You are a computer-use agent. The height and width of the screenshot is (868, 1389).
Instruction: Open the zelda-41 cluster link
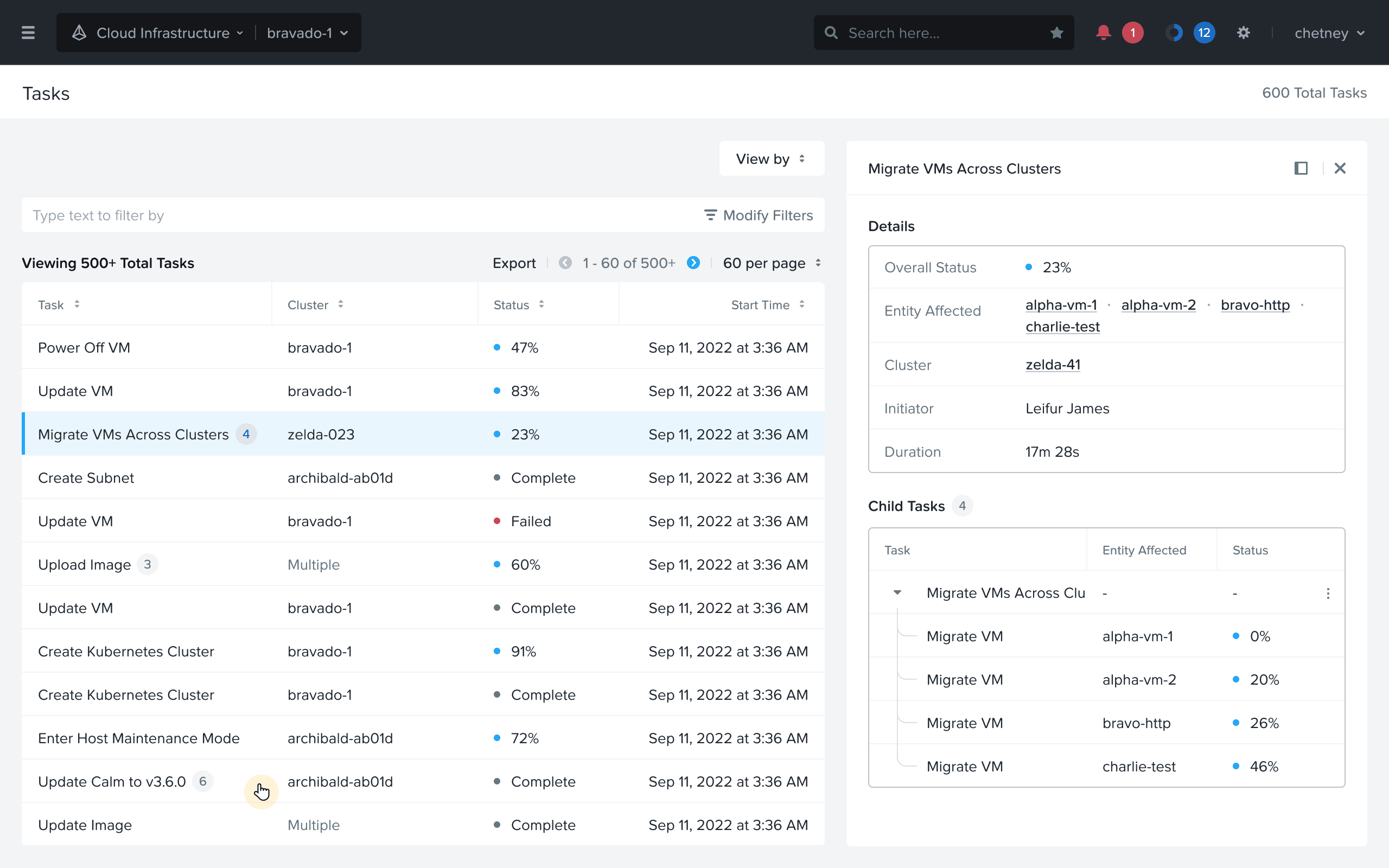[x=1053, y=365]
